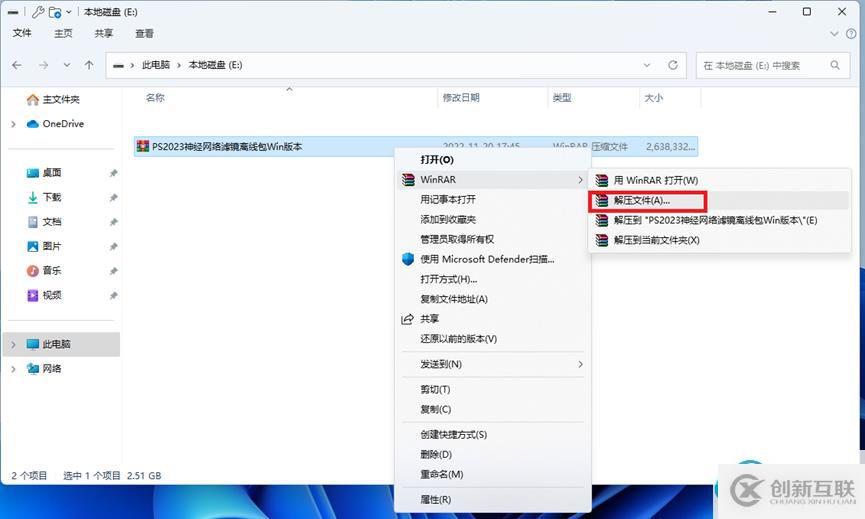Unpin 桌面 using its pin icon
Viewport: 865px width, 519px height.
[113, 173]
